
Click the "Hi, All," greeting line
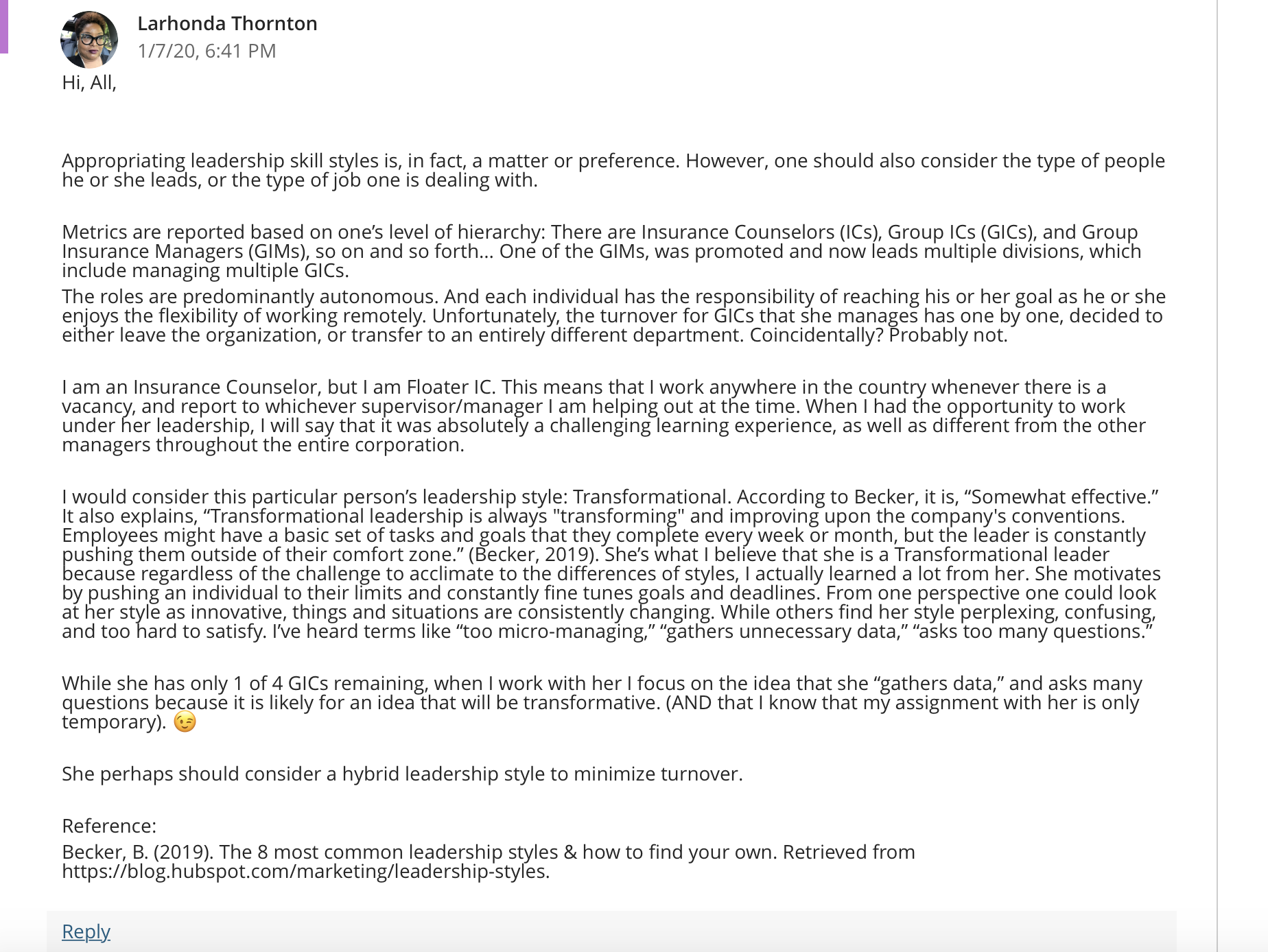click(89, 82)
